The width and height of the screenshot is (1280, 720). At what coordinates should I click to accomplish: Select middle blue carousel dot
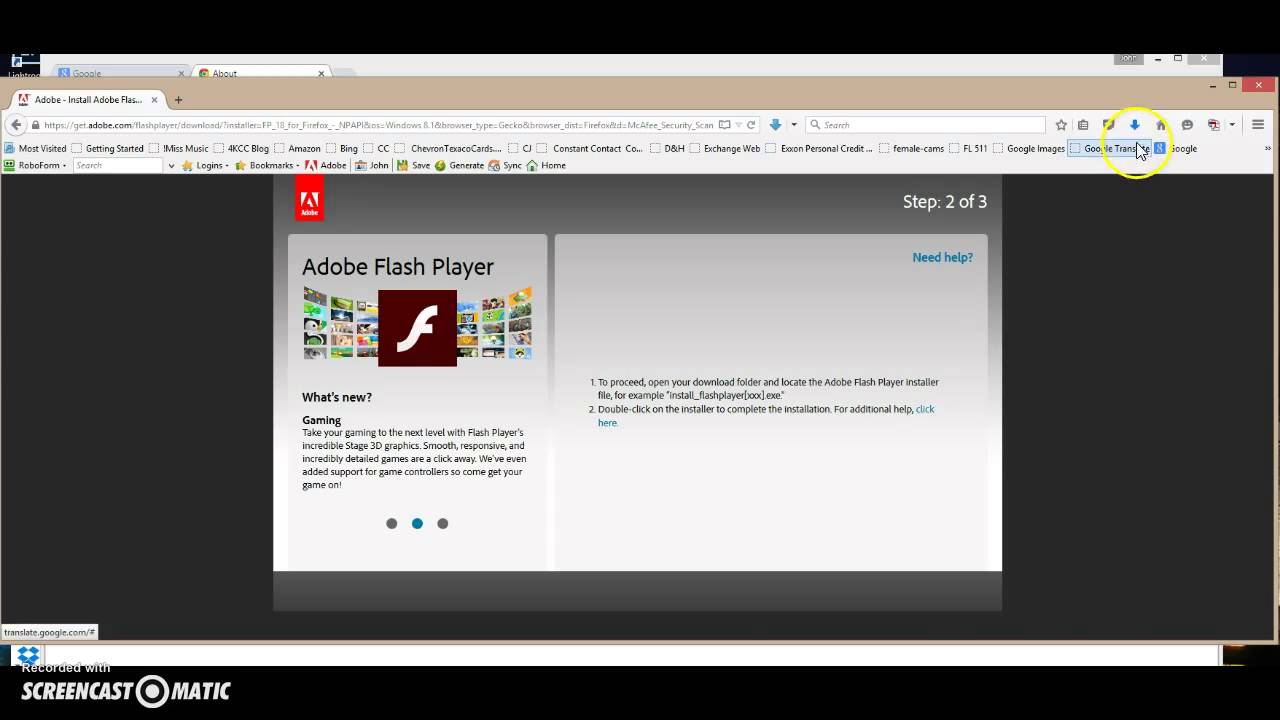click(417, 523)
